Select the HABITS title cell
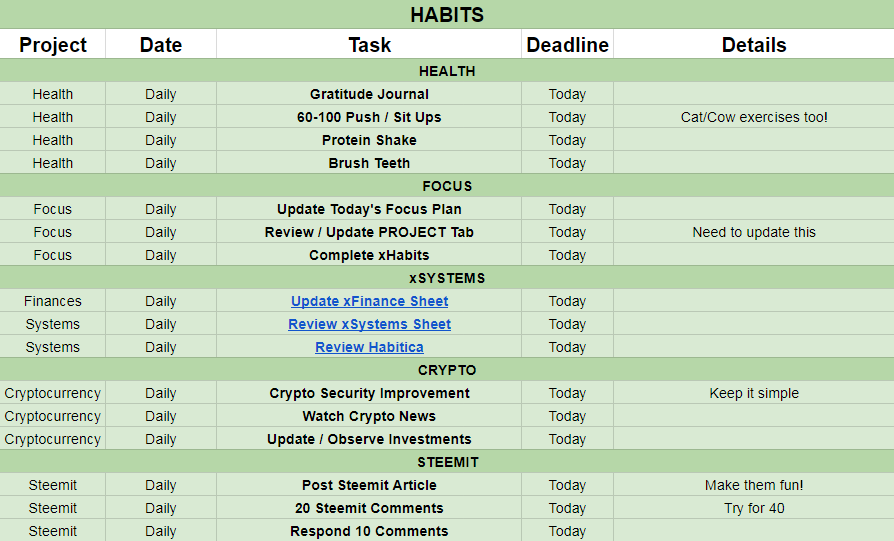Image resolution: width=894 pixels, height=541 pixels. [447, 14]
